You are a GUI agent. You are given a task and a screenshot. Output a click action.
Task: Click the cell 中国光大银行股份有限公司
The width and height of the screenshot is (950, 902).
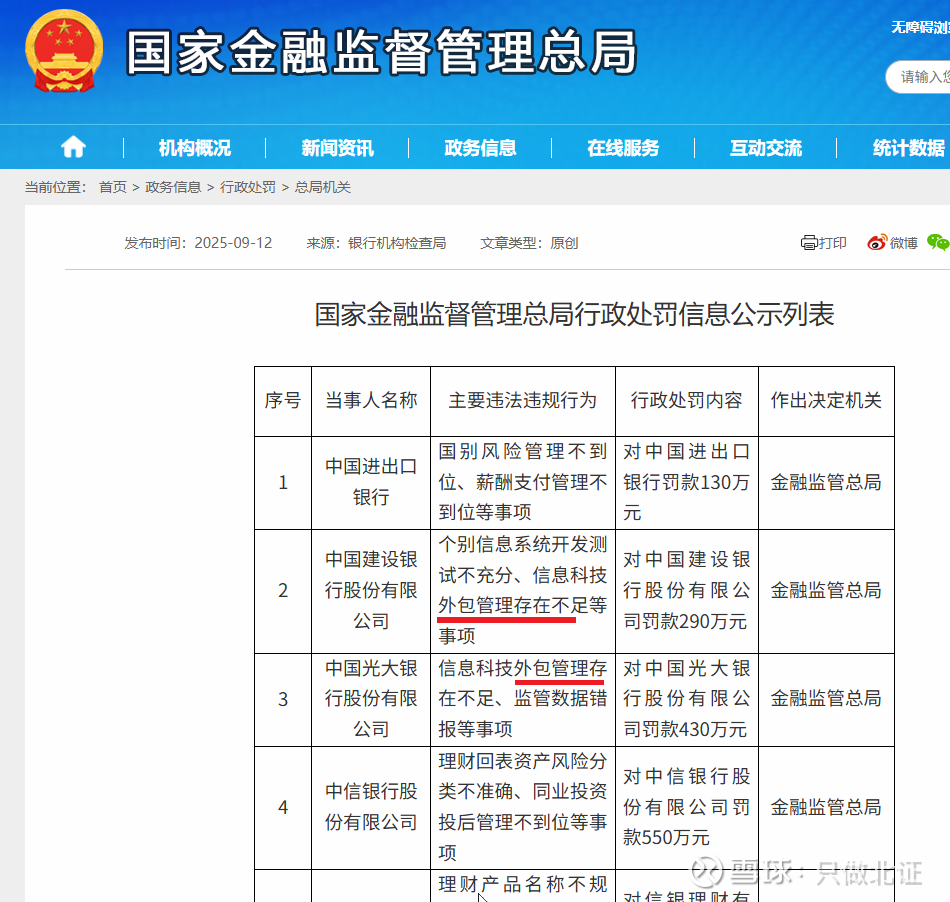[x=371, y=699]
